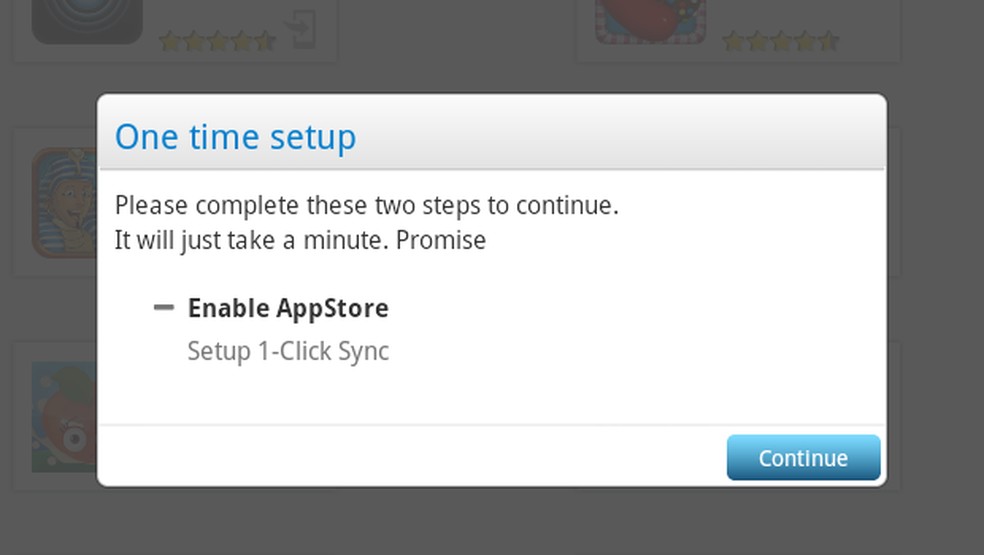Click the dash bullet beside Enable AppStore
This screenshot has height=555, width=984.
(163, 307)
